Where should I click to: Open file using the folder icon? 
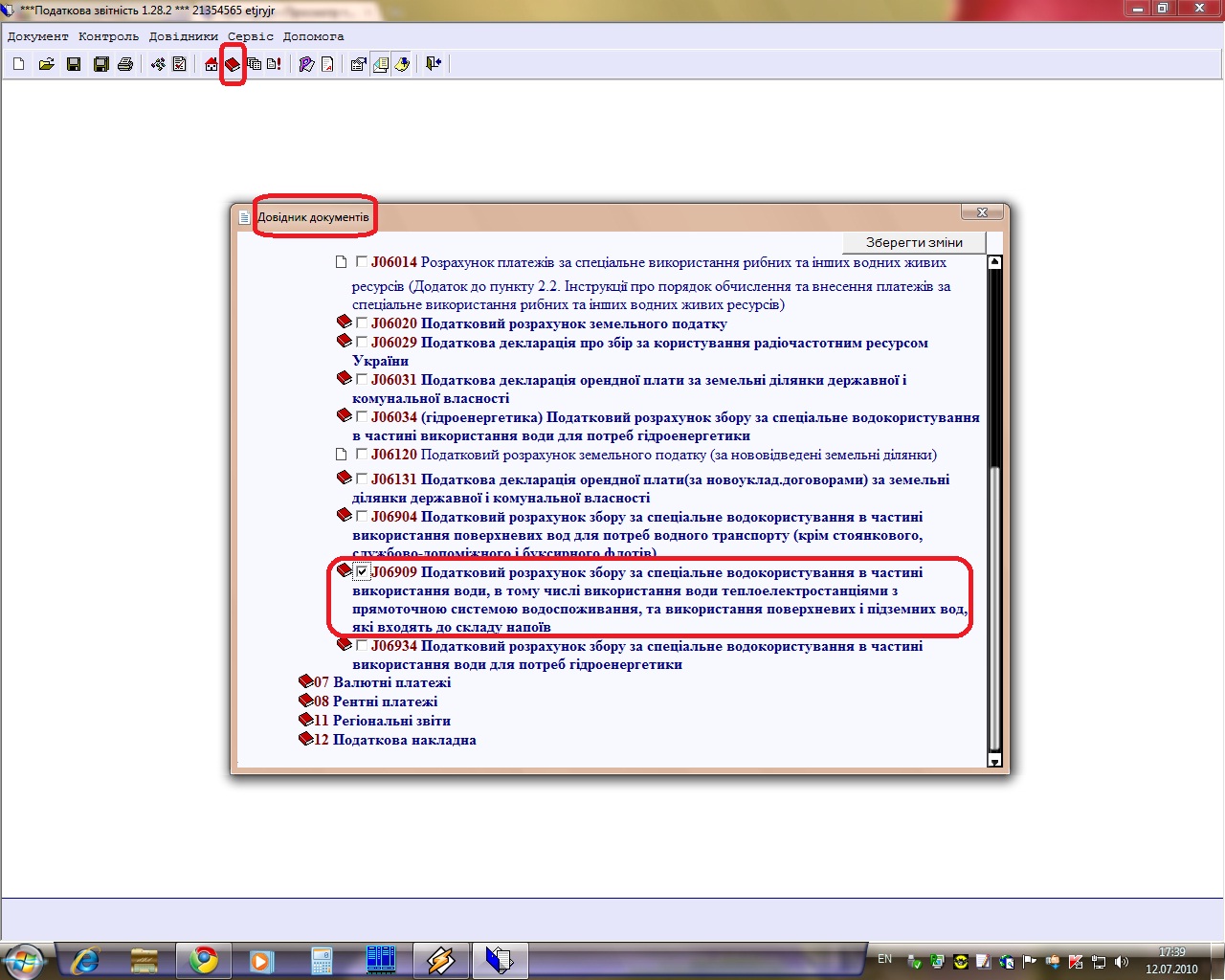(46, 64)
